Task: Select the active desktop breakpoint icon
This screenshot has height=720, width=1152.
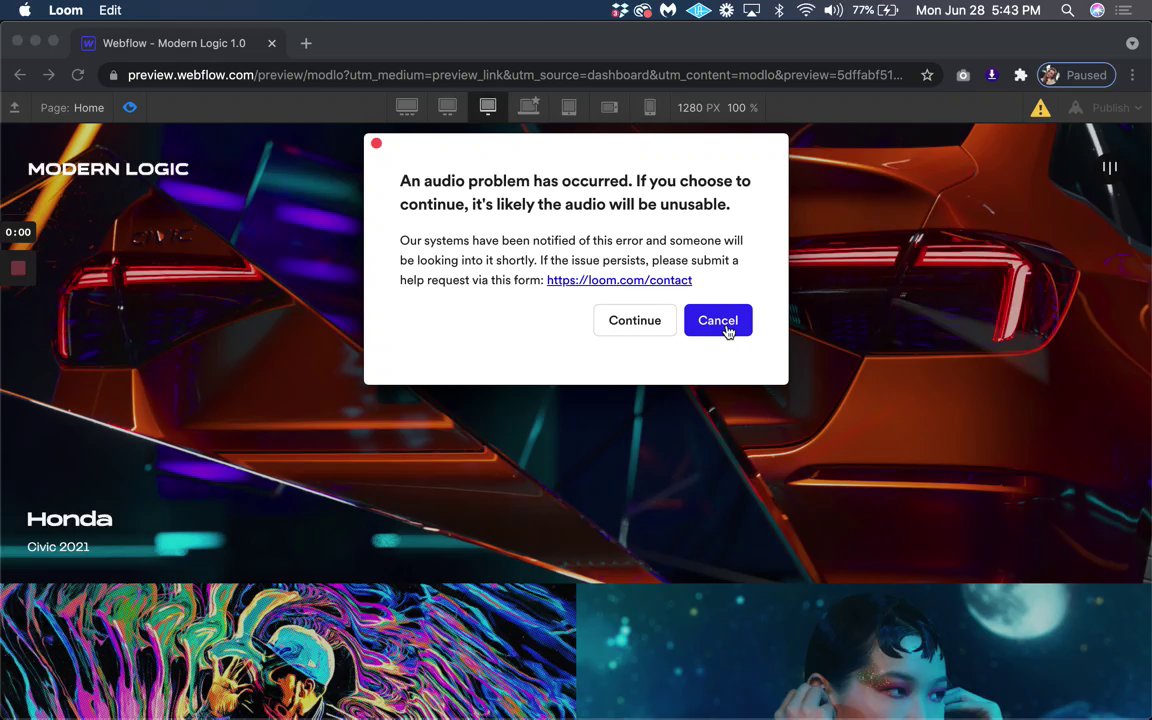Action: (x=488, y=107)
